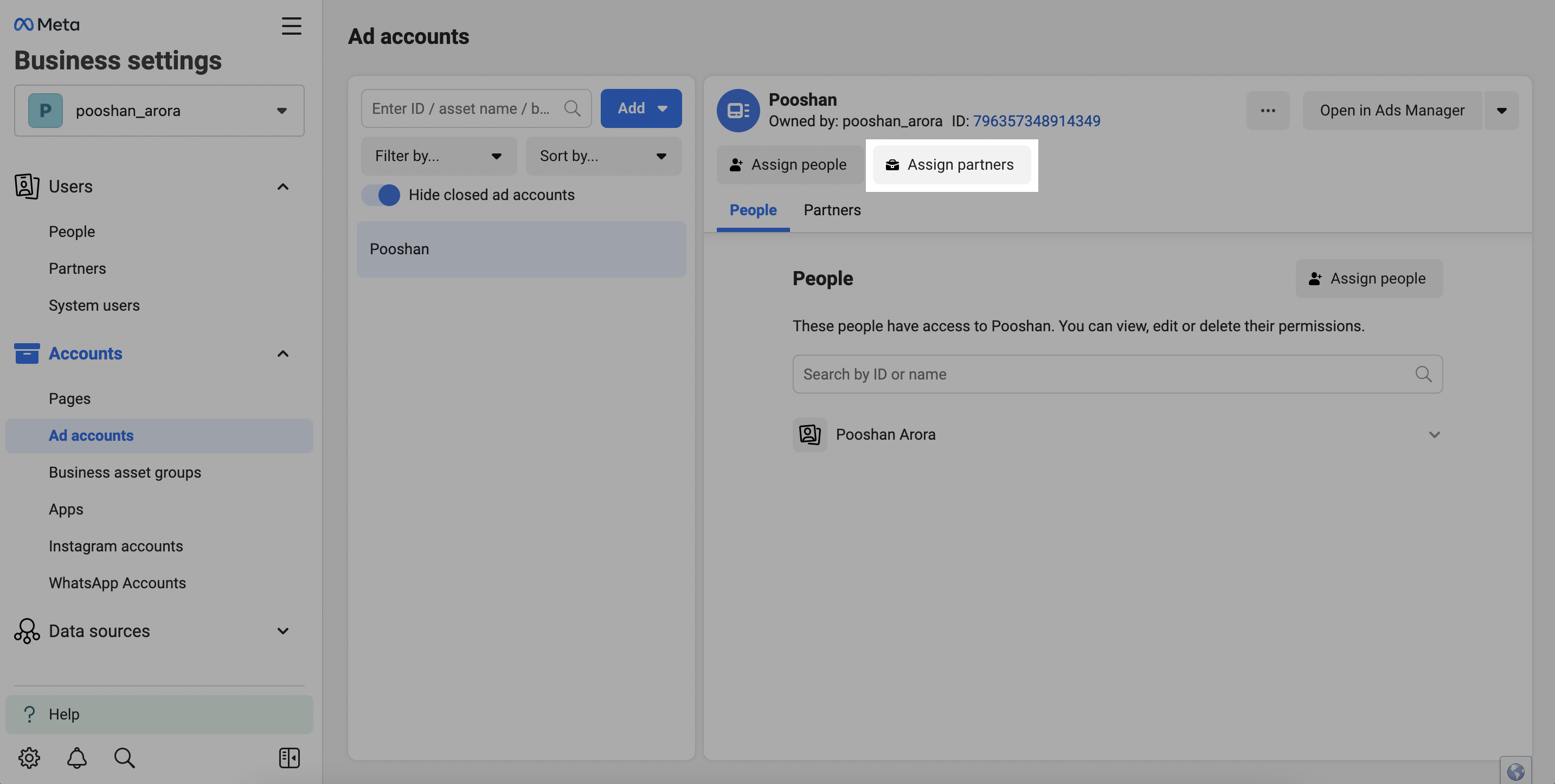Collapse sidebar using the panel toggle icon

tap(289, 757)
